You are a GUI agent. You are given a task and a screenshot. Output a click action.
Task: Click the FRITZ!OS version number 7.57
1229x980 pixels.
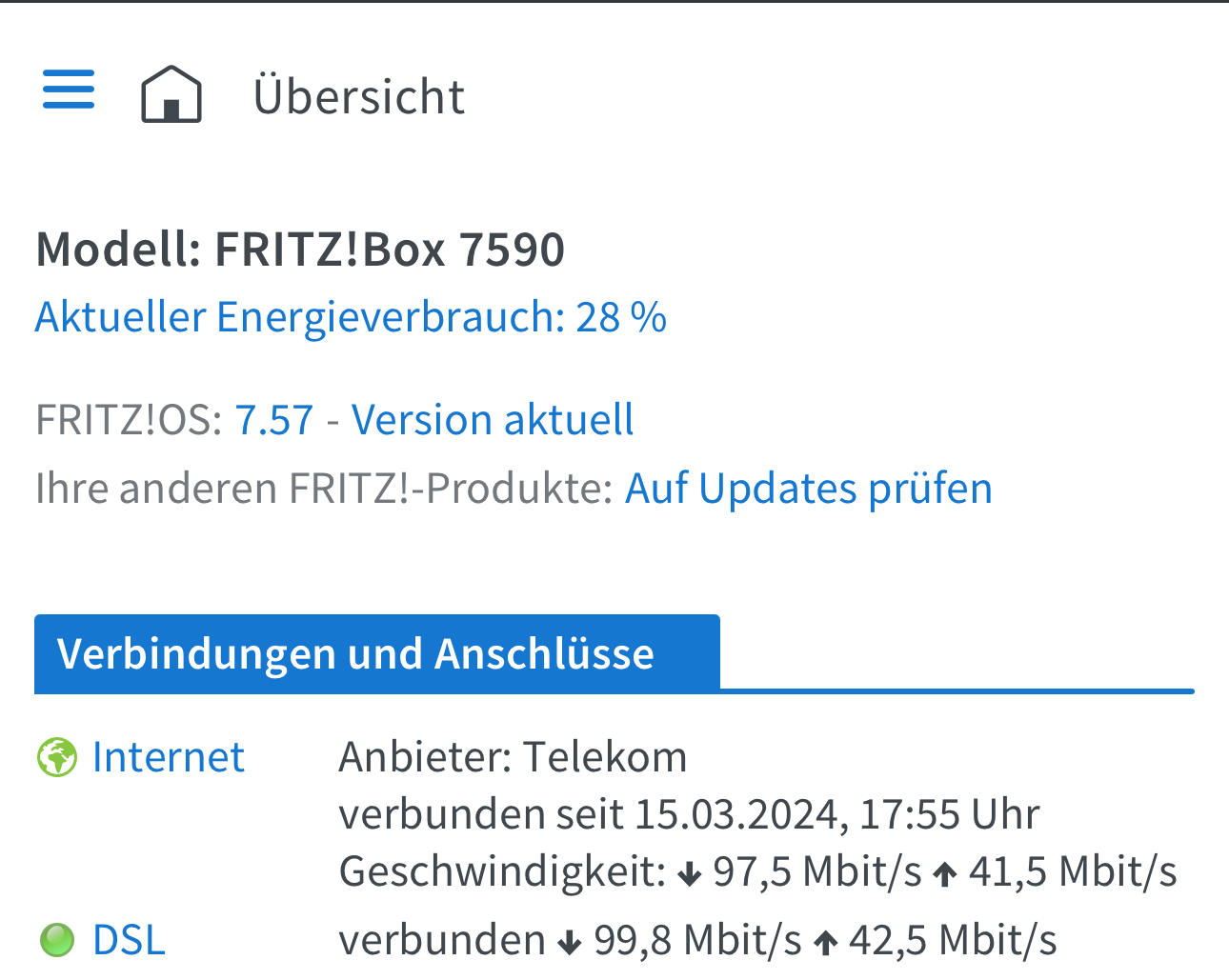(274, 420)
